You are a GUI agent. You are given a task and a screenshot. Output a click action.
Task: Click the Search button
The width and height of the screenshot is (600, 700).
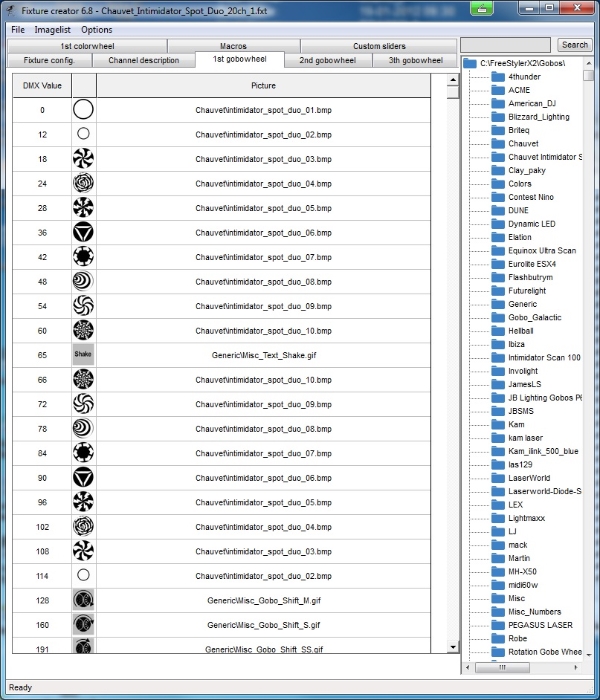pos(575,44)
